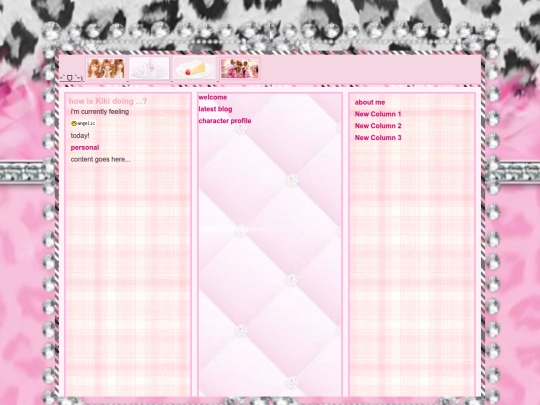540x405 pixels.
Task: Click the 'content goes here...' text
Action: [101, 159]
